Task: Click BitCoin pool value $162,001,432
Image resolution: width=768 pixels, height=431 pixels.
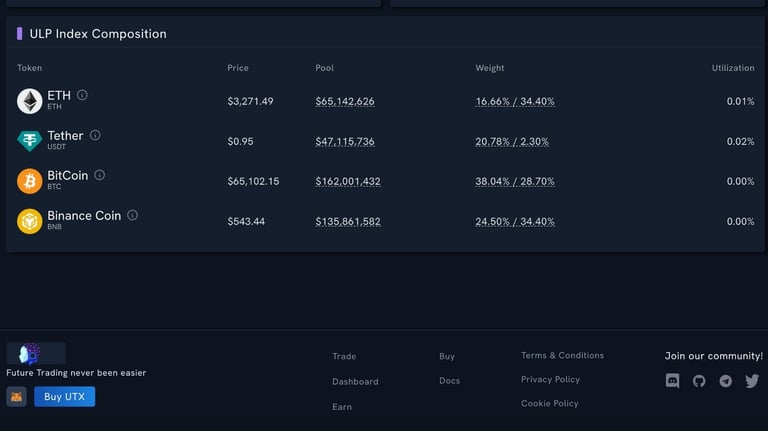Action: tap(348, 181)
